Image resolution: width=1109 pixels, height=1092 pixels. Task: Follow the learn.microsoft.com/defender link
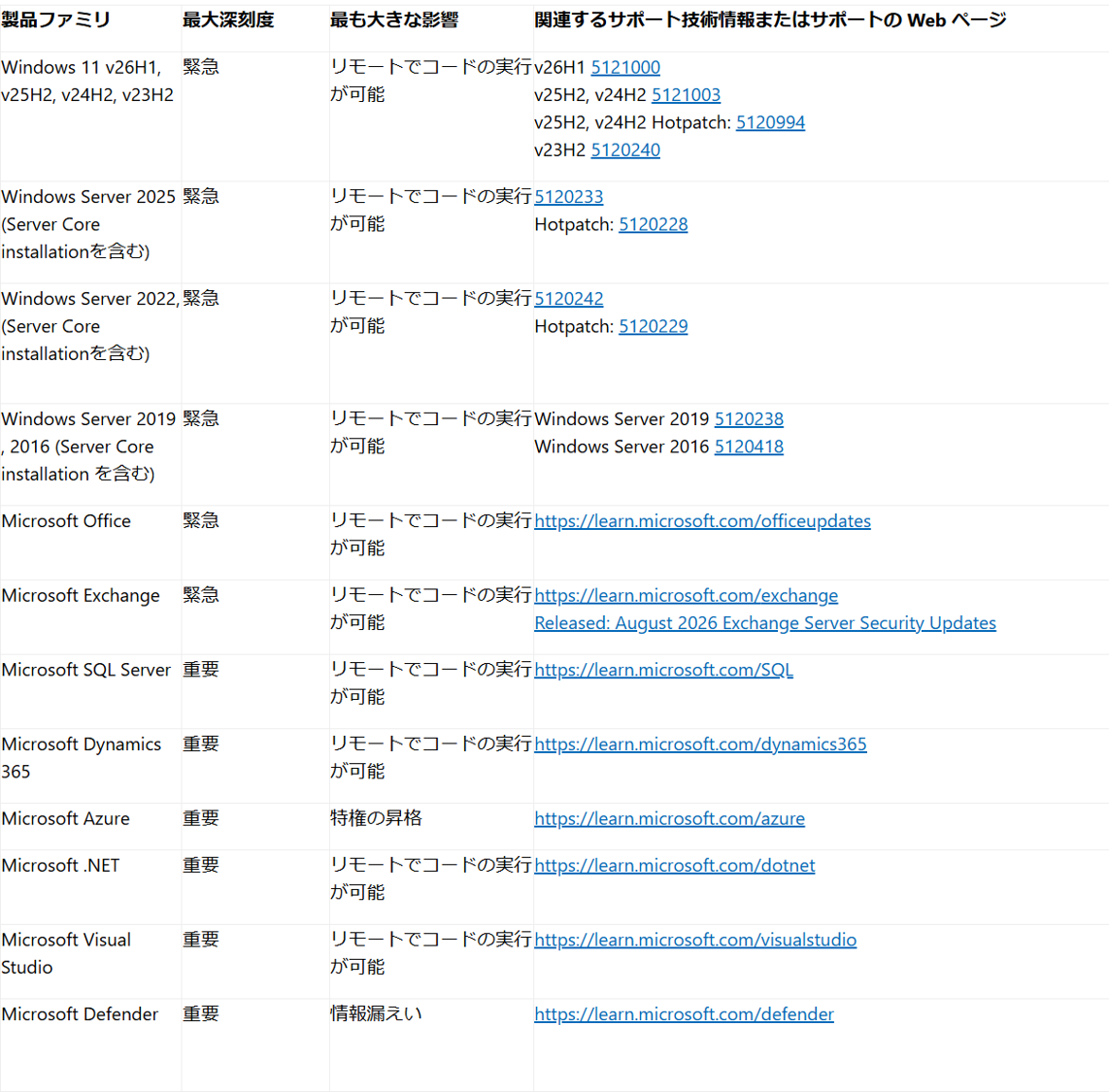point(684,1014)
